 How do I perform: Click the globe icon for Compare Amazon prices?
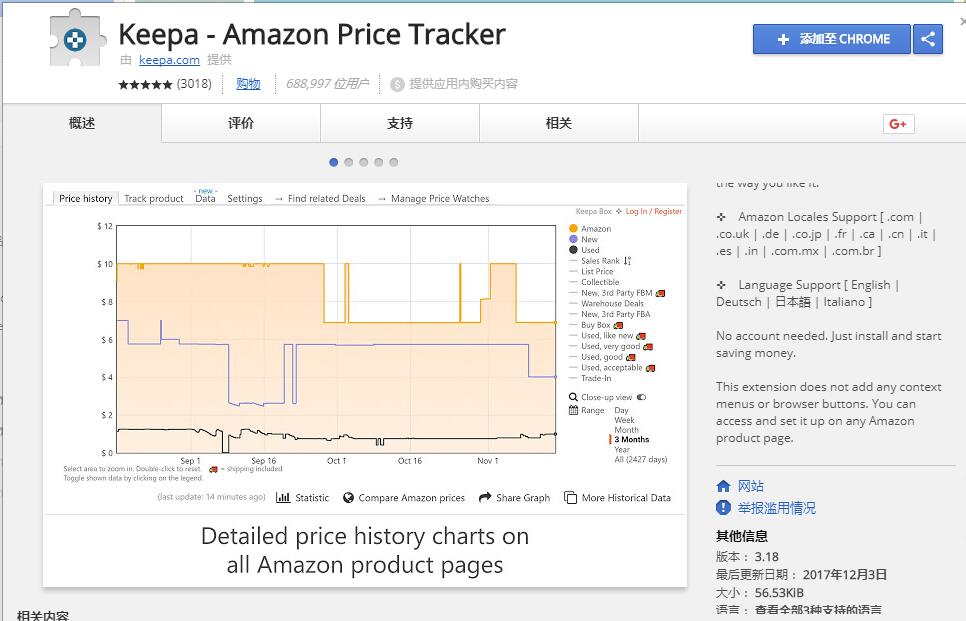click(349, 497)
